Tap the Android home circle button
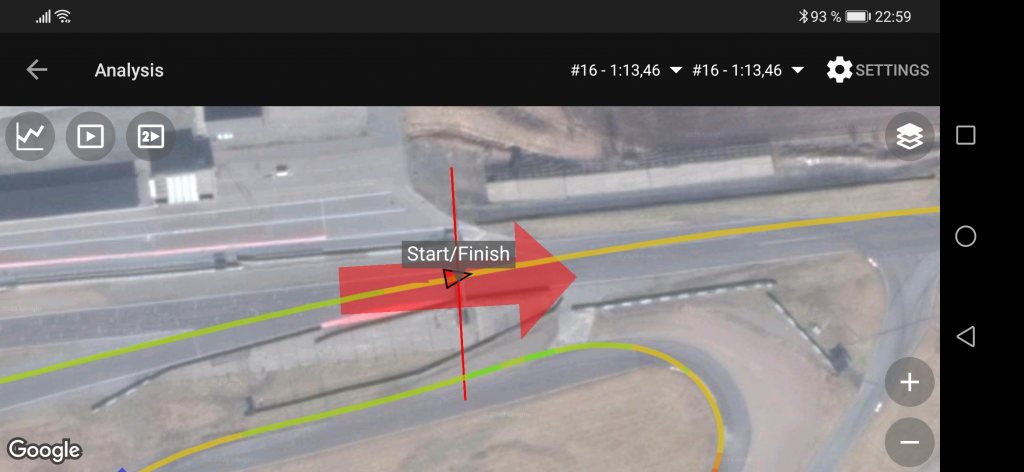 click(x=965, y=236)
